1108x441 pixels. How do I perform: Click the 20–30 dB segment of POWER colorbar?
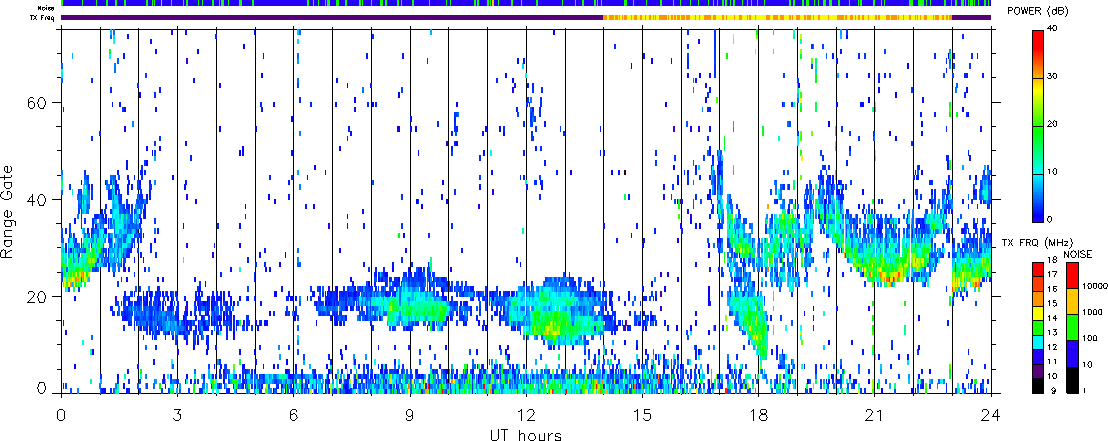(1038, 102)
